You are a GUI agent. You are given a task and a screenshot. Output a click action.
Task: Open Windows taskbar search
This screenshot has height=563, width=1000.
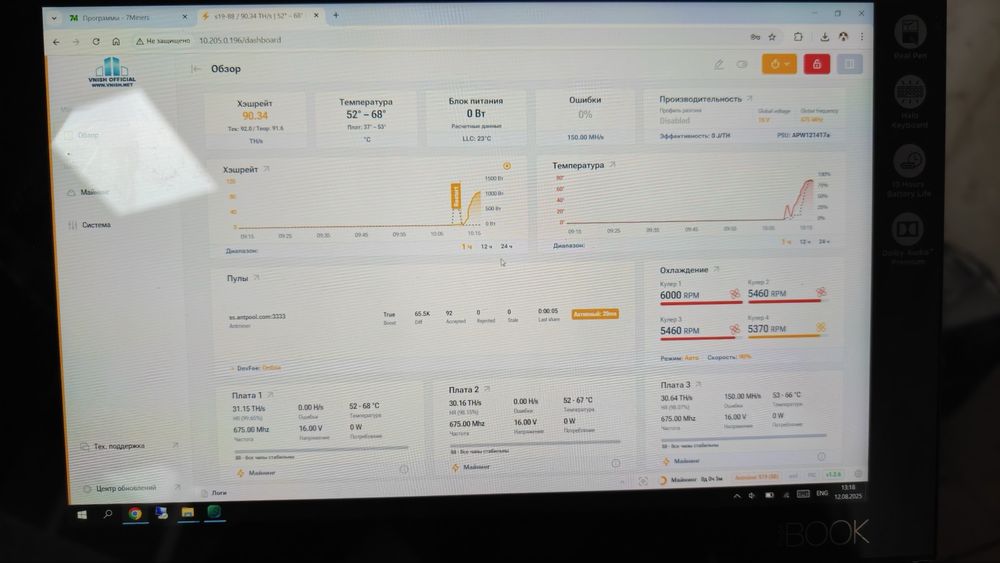108,514
